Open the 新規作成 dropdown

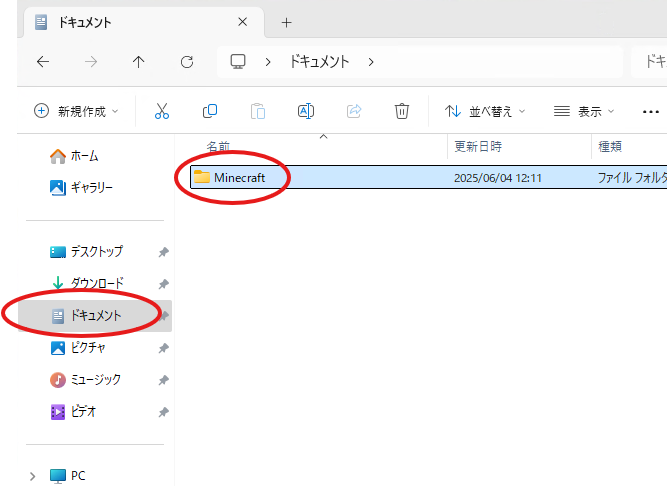click(x=76, y=111)
